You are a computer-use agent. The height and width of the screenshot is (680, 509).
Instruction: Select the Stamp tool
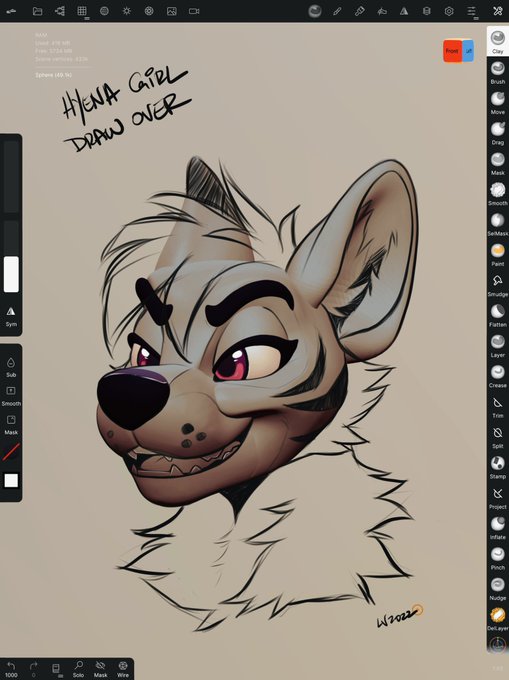click(x=498, y=466)
